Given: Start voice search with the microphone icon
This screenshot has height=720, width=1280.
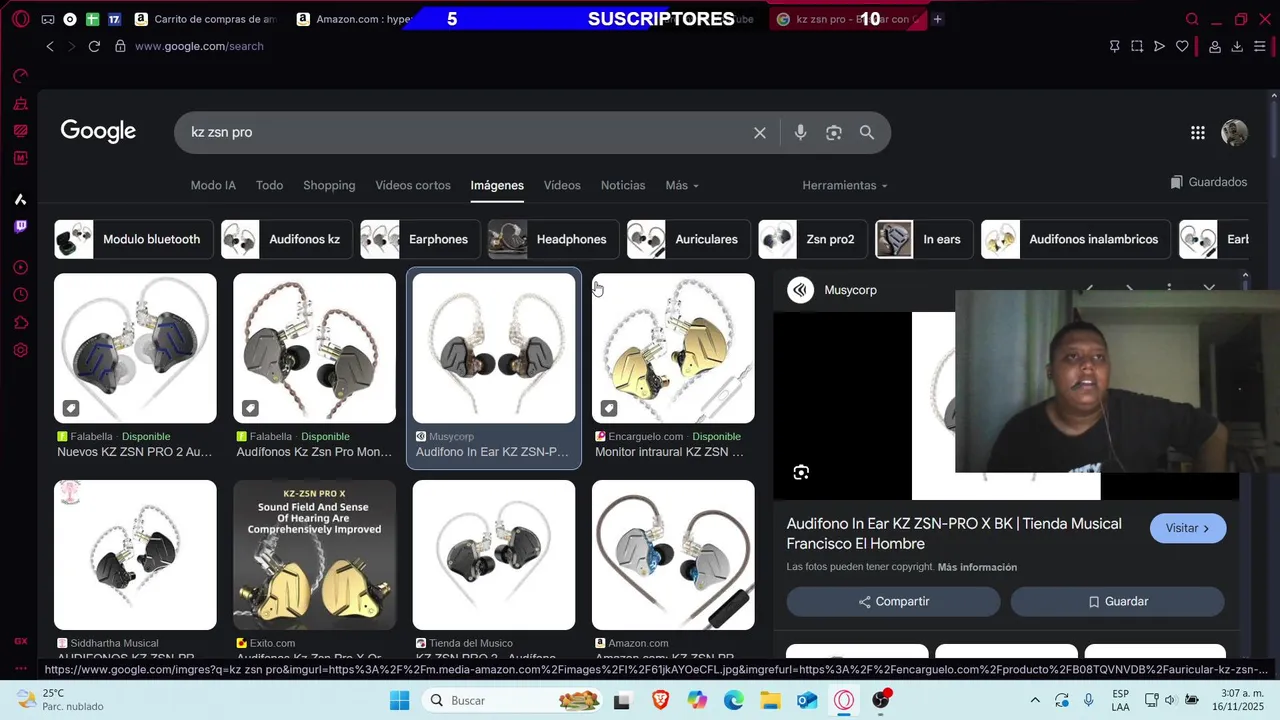Looking at the screenshot, I should tap(800, 132).
